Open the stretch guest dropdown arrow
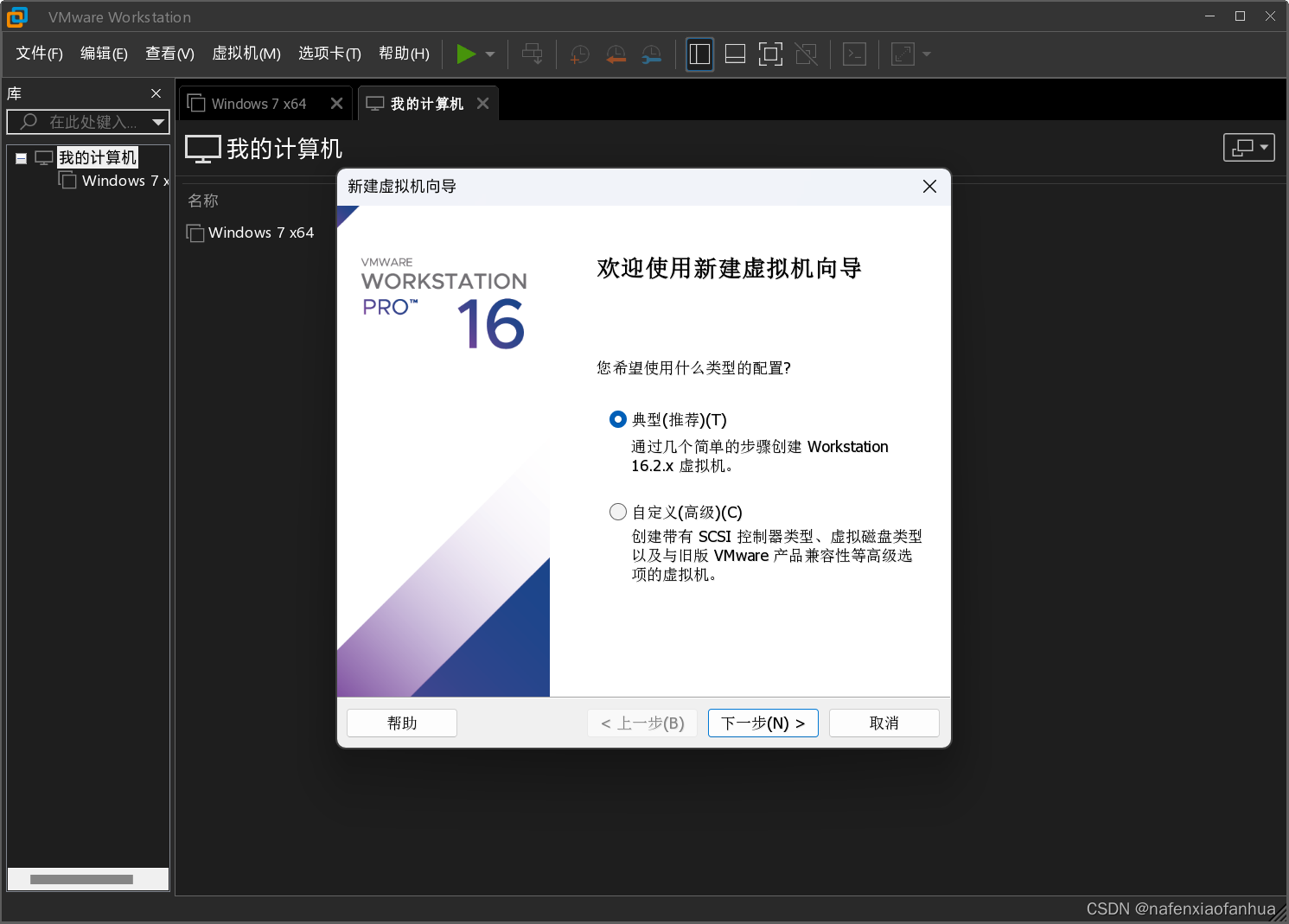The width and height of the screenshot is (1289, 924). click(927, 54)
